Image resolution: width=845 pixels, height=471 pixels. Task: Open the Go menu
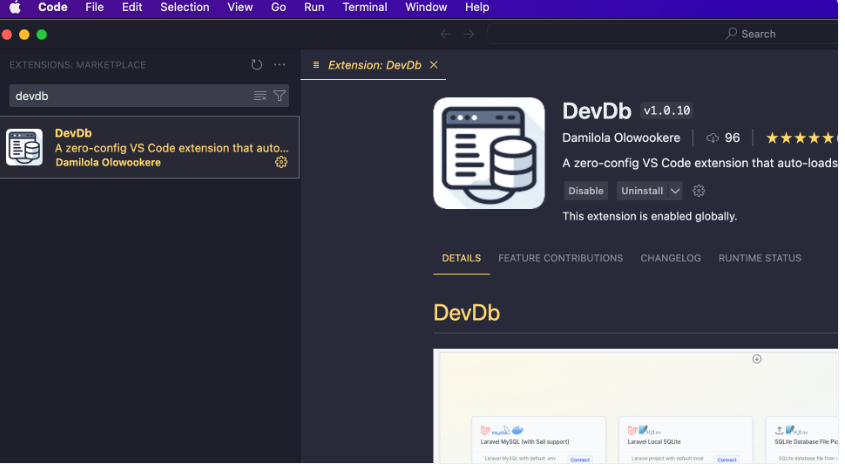(278, 8)
